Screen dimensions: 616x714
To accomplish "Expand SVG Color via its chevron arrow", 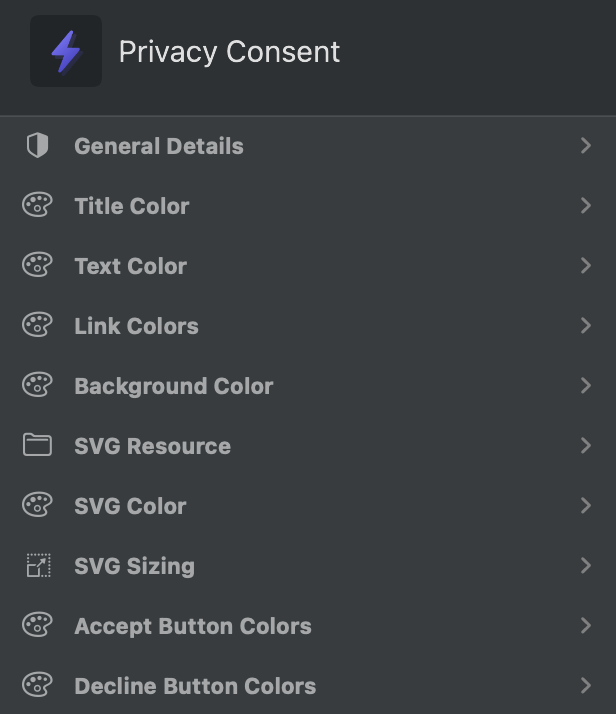I will 586,506.
